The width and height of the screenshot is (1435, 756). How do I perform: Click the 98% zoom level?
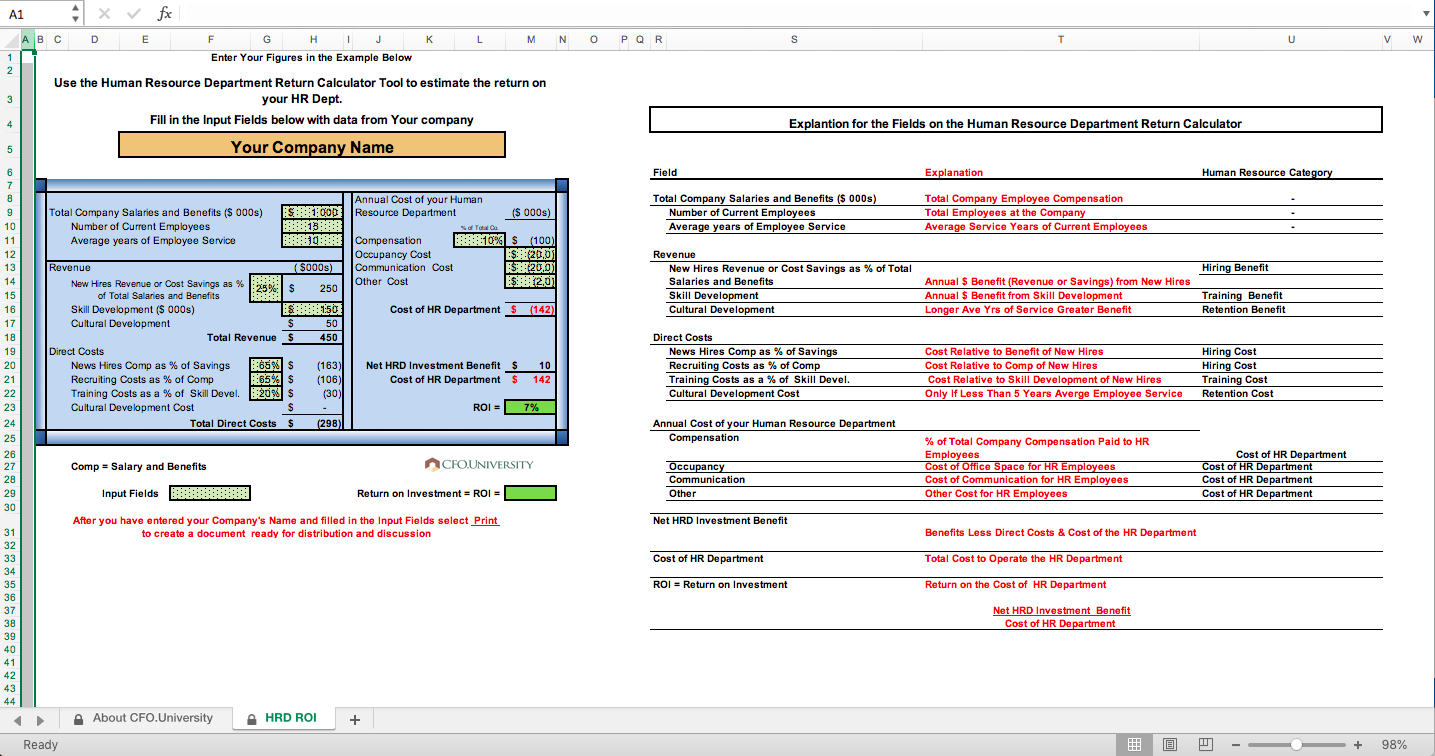pos(1394,745)
